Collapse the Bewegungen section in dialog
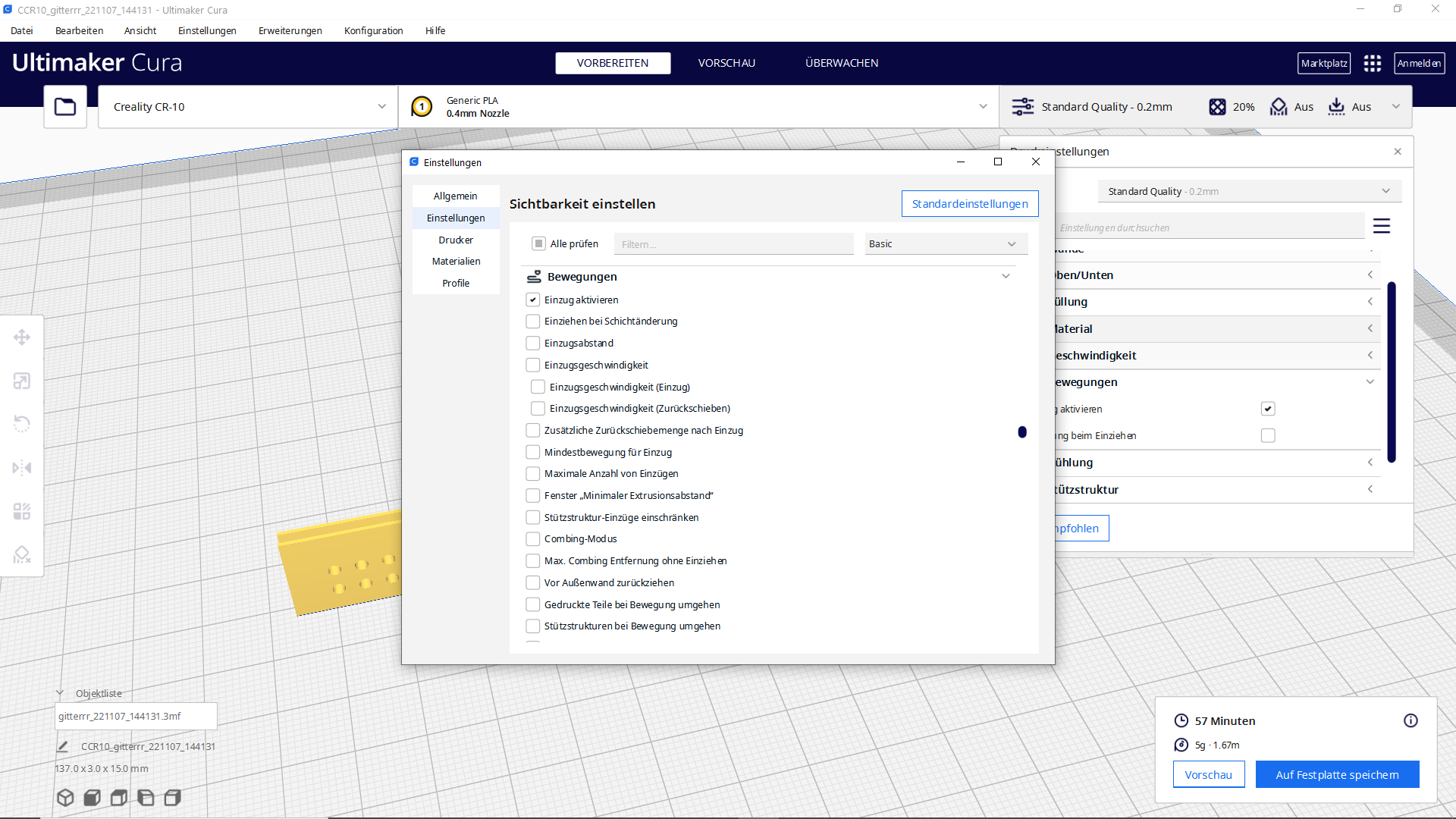Image resolution: width=1456 pixels, height=819 pixels. click(x=1006, y=276)
